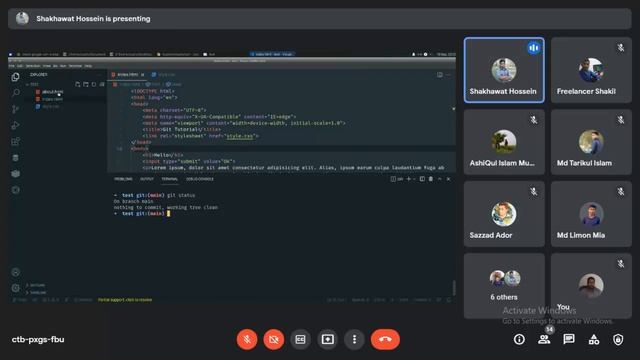
Task: Click the terminal scrollbar at the panel's right edge
Action: coord(454,287)
